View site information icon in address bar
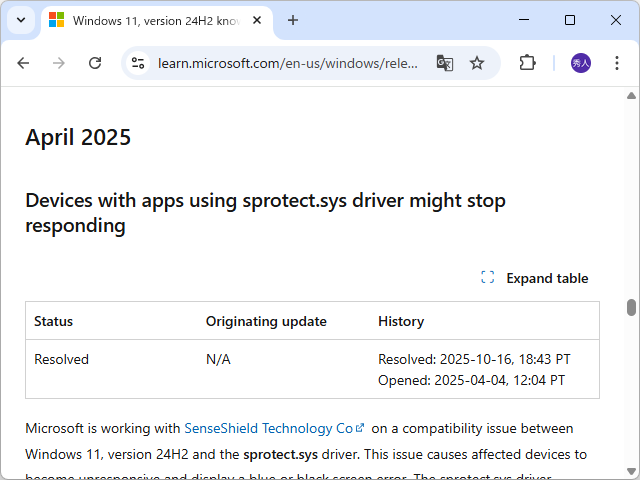Screen dimensions: 640x480 (x=139, y=63)
